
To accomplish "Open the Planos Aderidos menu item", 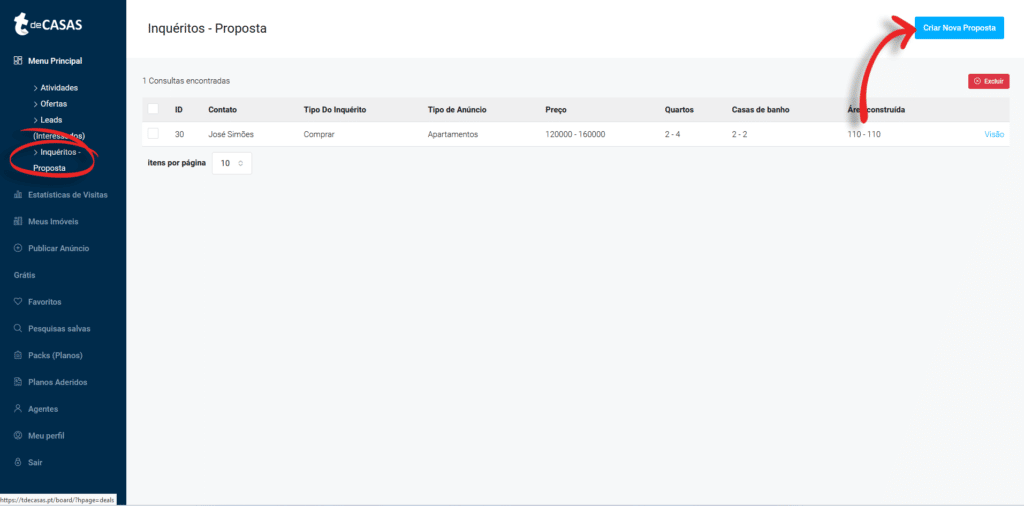I will click(x=50, y=383).
